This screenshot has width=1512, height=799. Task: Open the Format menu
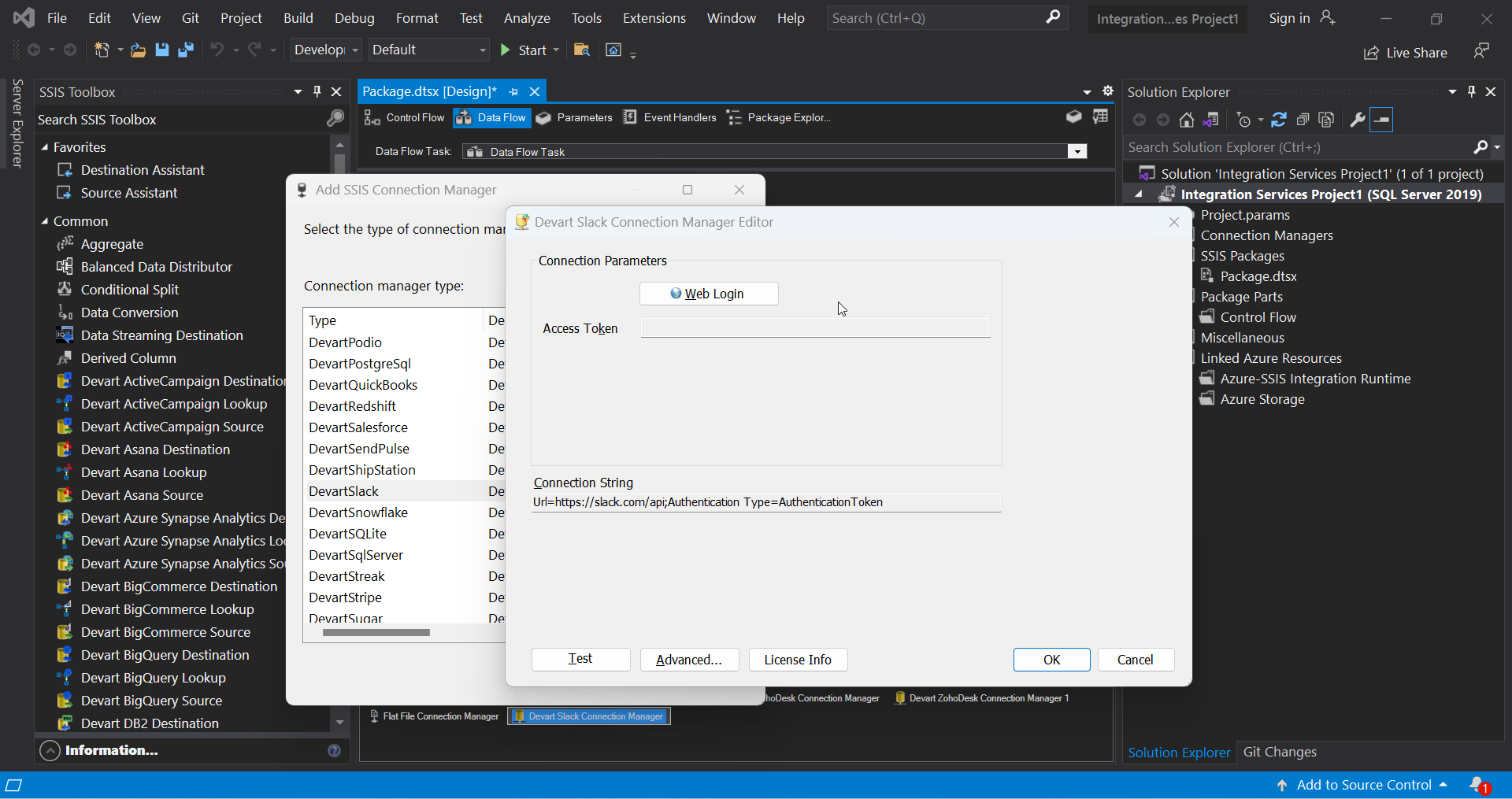pyautogui.click(x=417, y=18)
